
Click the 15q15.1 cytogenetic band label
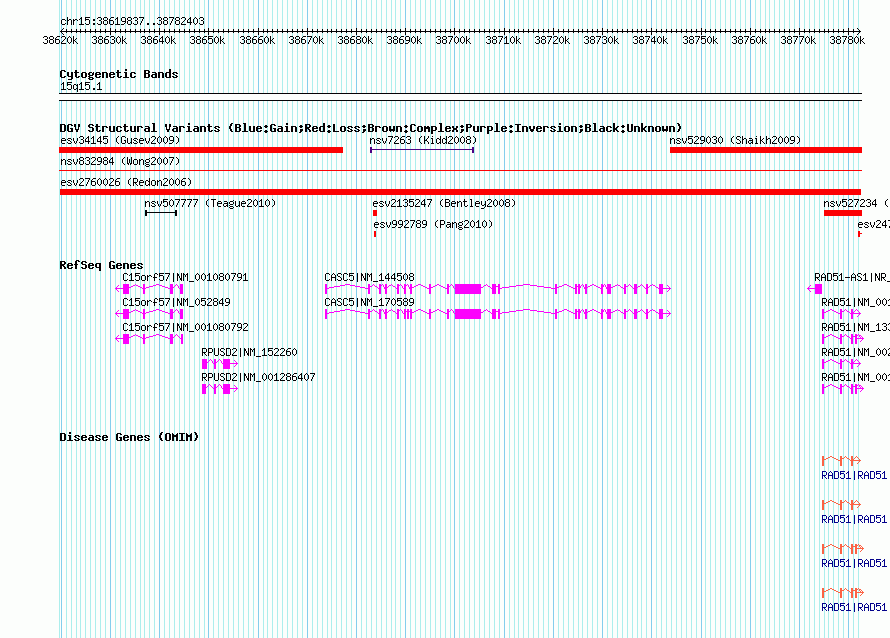point(81,86)
